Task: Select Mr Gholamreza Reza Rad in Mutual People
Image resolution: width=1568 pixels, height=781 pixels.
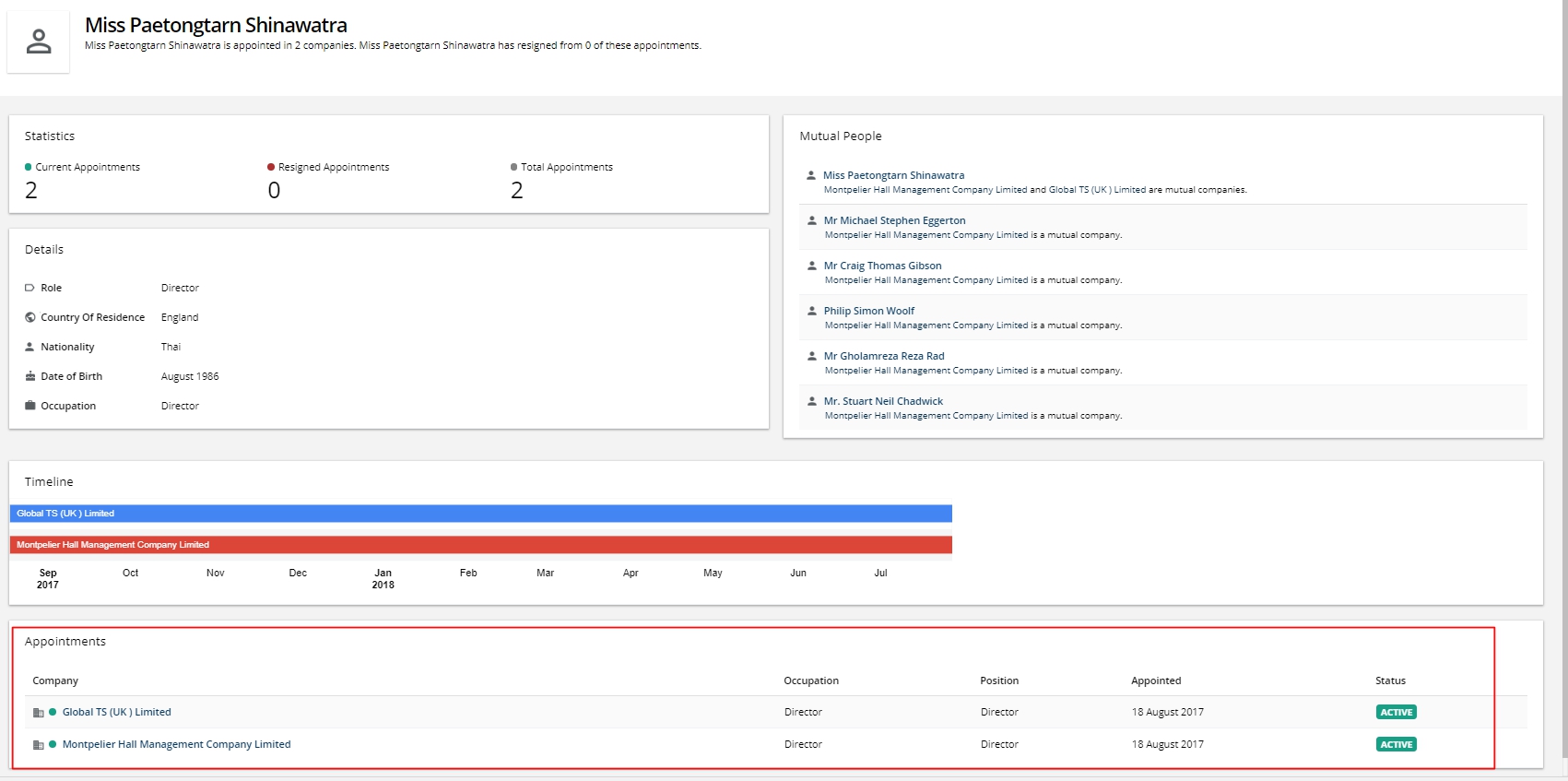Action: tap(883, 356)
